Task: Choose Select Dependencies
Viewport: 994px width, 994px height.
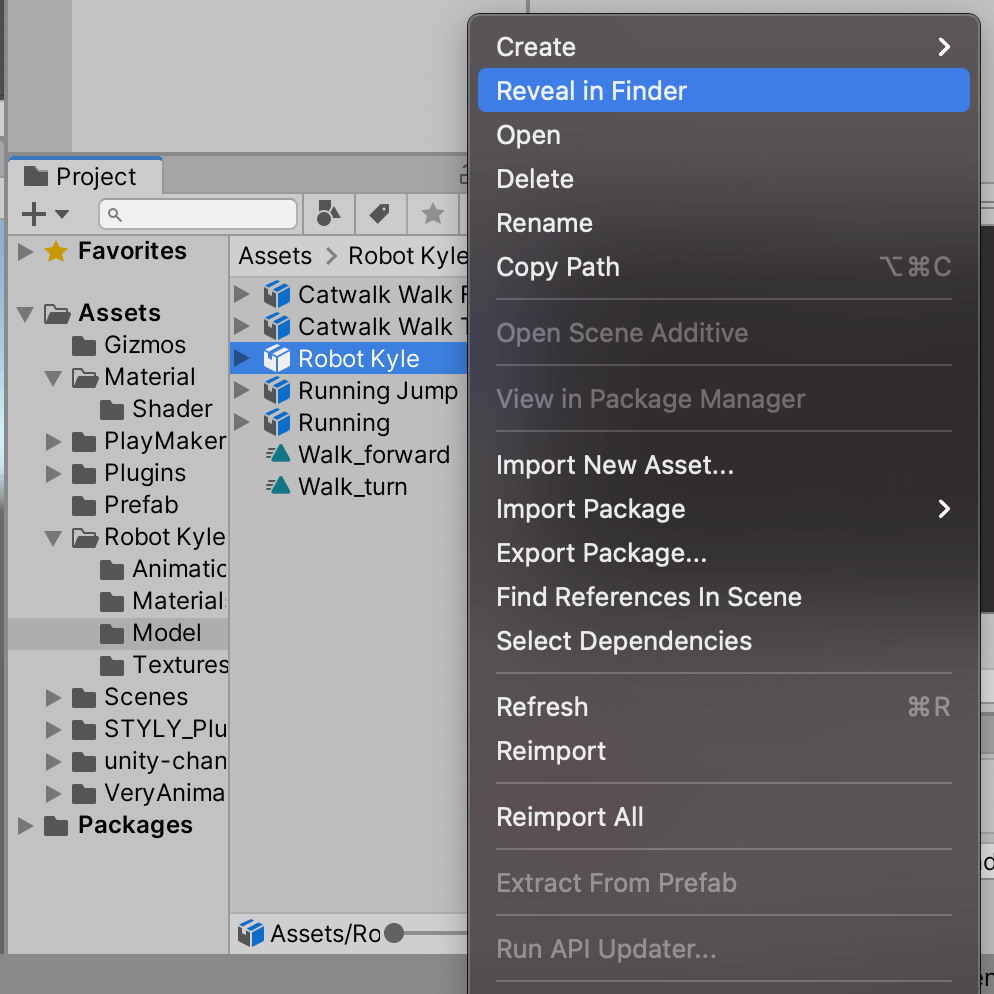Action: [724, 641]
